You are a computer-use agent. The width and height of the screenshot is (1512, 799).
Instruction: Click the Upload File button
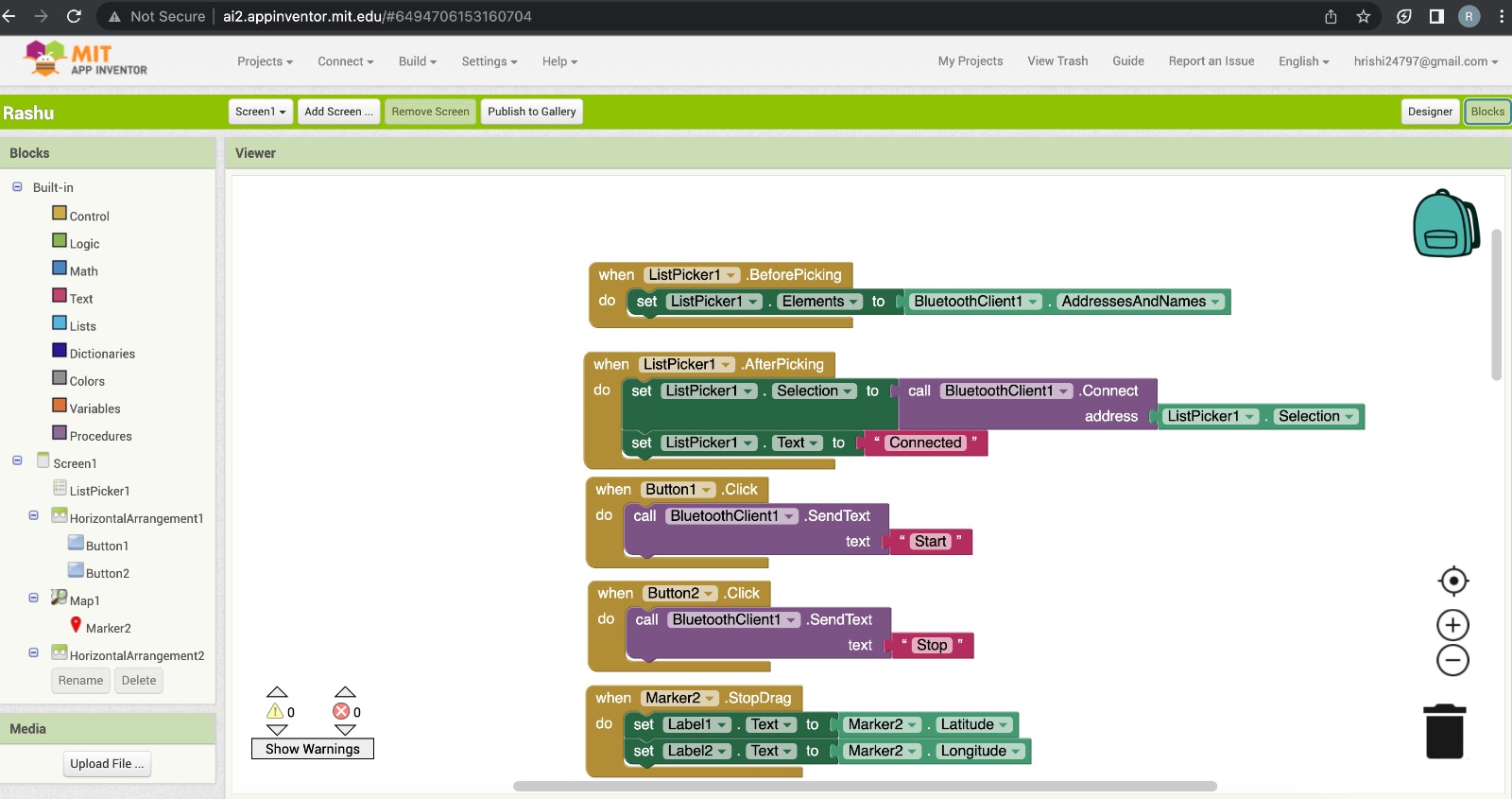(x=107, y=764)
